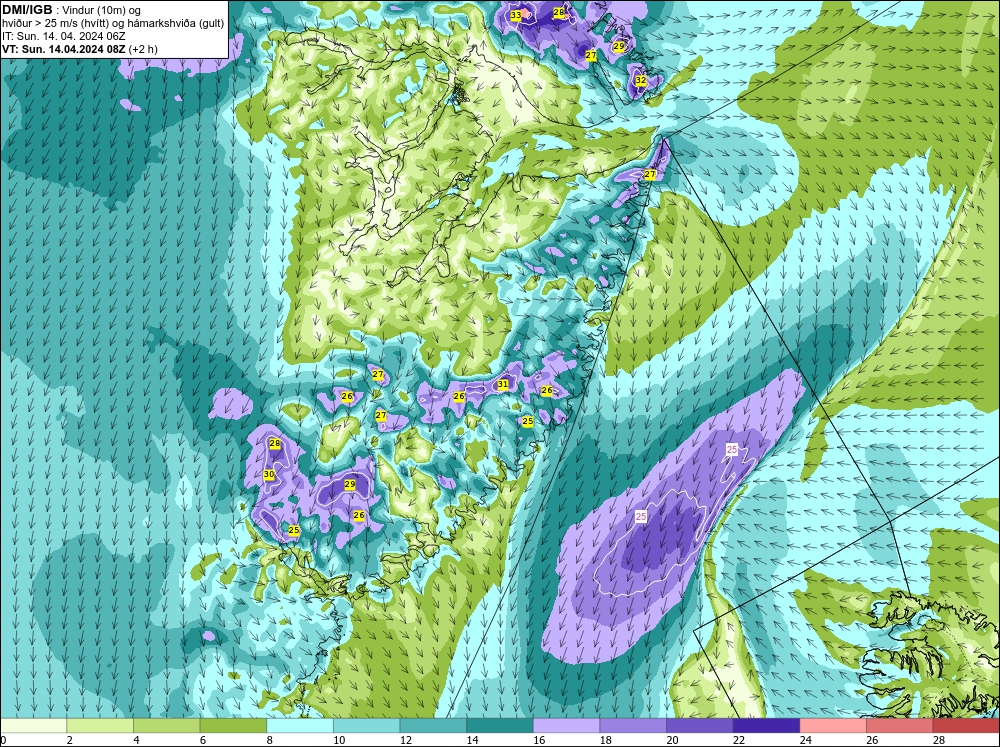1000x747 pixels.
Task: Select the 20–22 violet scale swatch
Action: pyautogui.click(x=700, y=725)
